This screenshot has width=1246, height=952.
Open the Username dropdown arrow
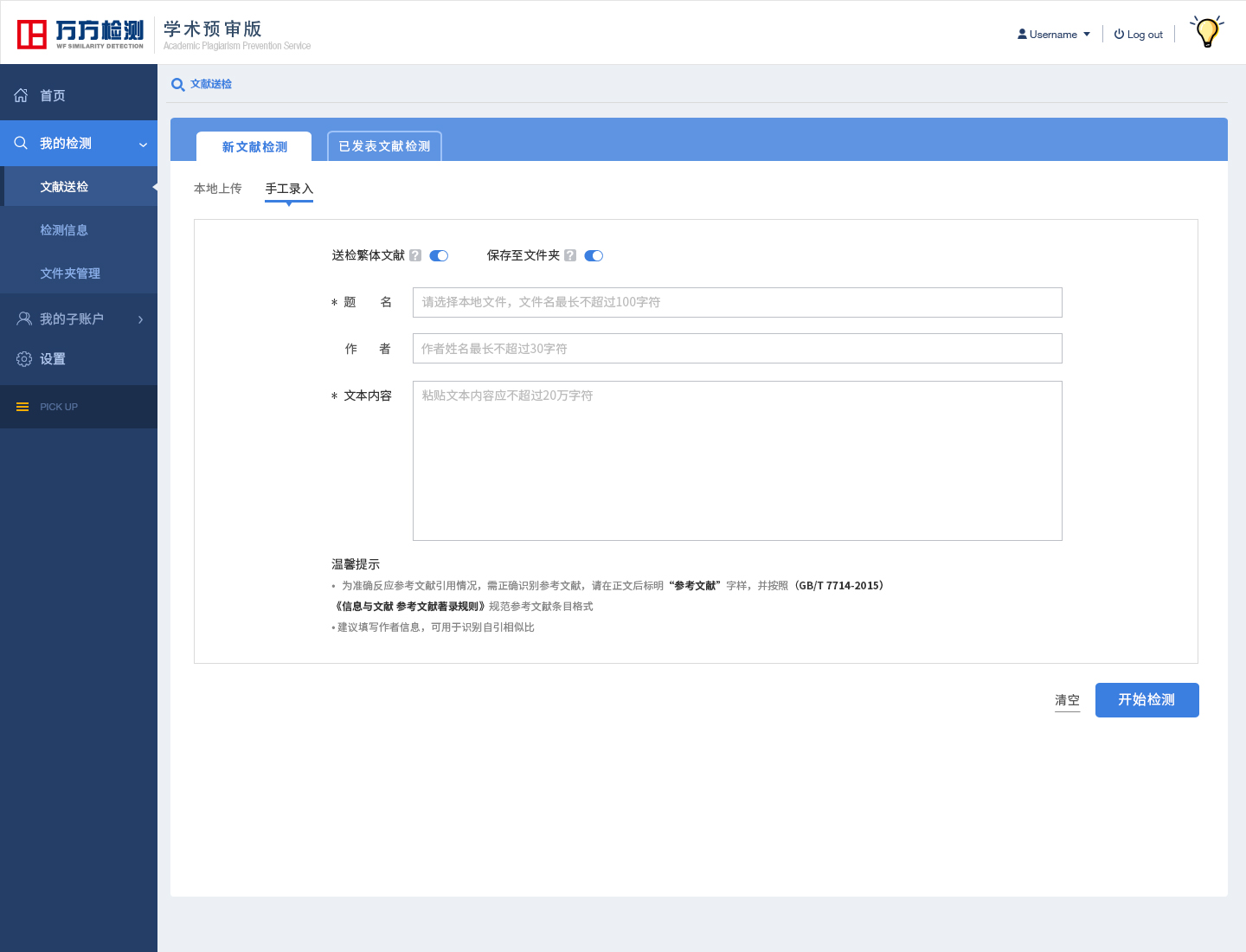pos(1087,35)
